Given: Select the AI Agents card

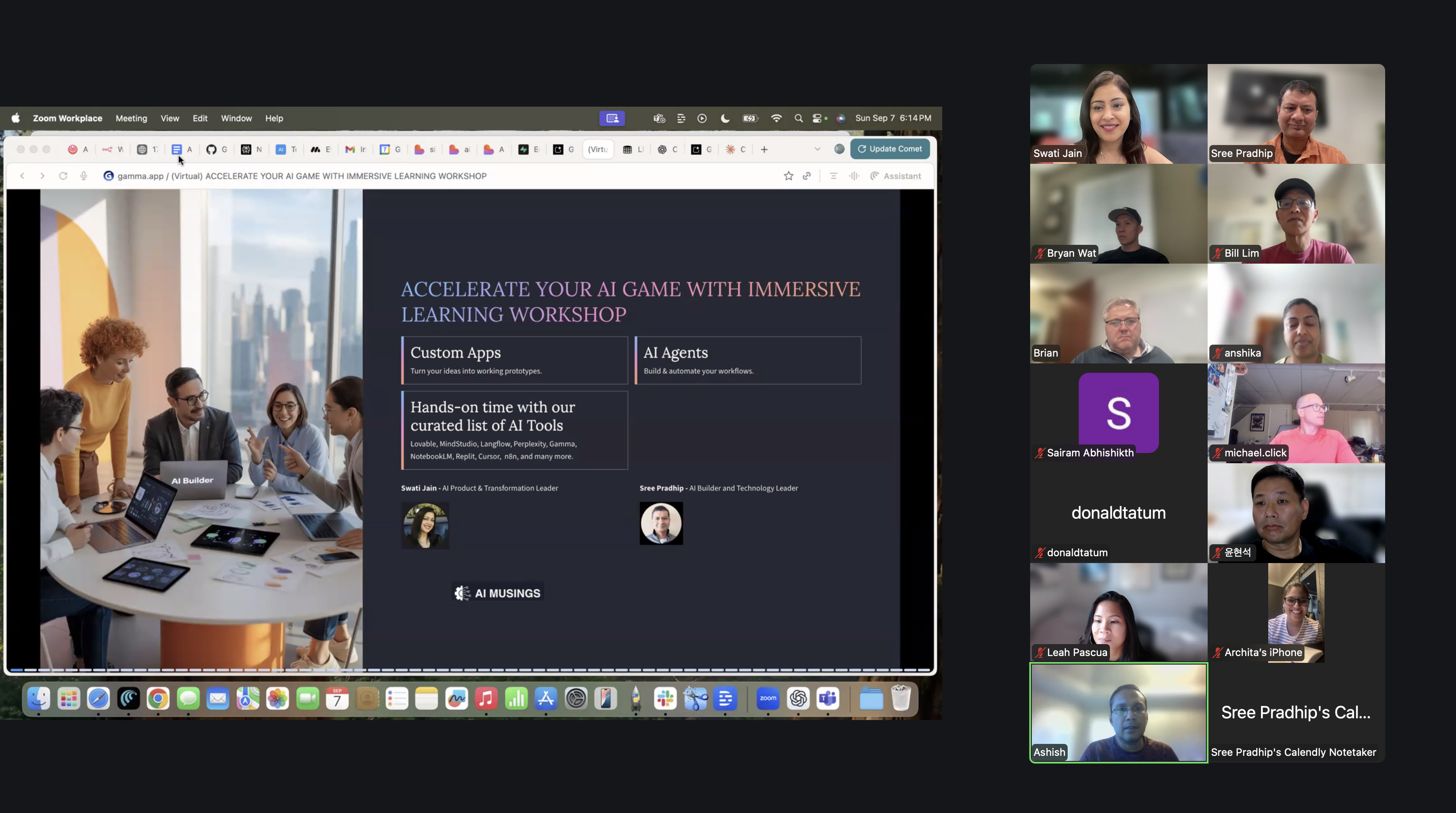Looking at the screenshot, I should [748, 360].
